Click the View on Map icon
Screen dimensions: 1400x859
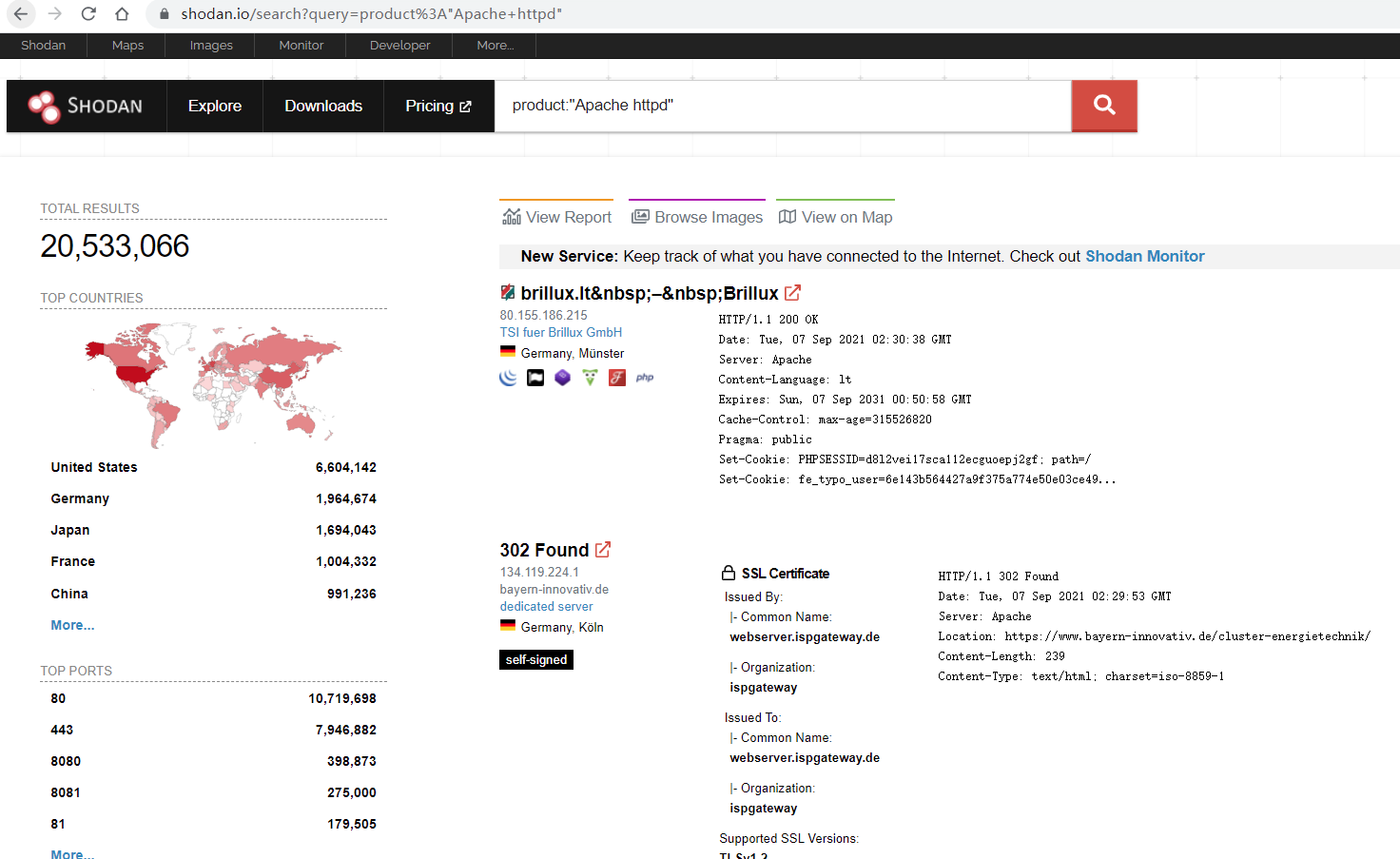click(x=787, y=217)
